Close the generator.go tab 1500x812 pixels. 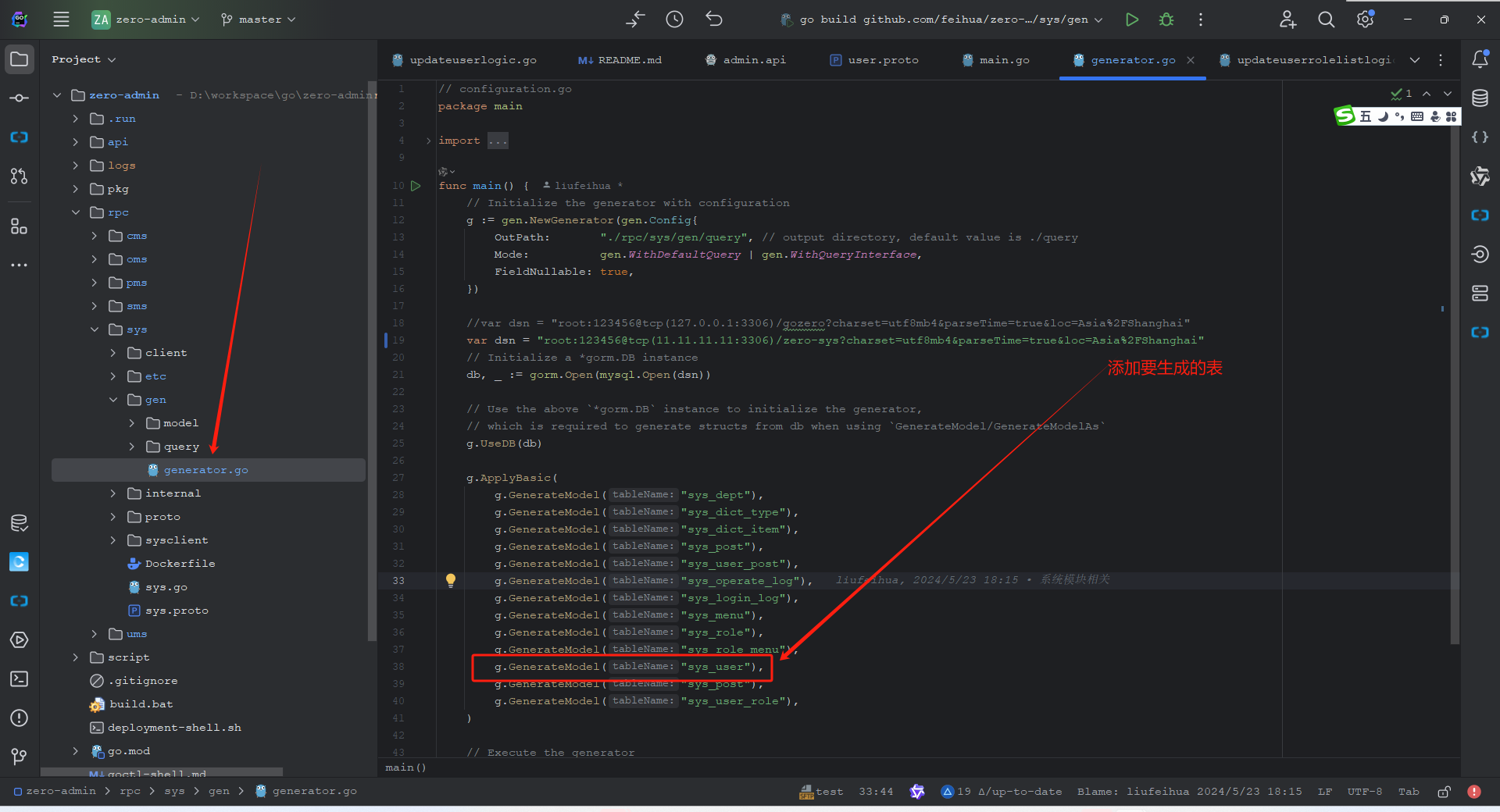(x=1191, y=60)
